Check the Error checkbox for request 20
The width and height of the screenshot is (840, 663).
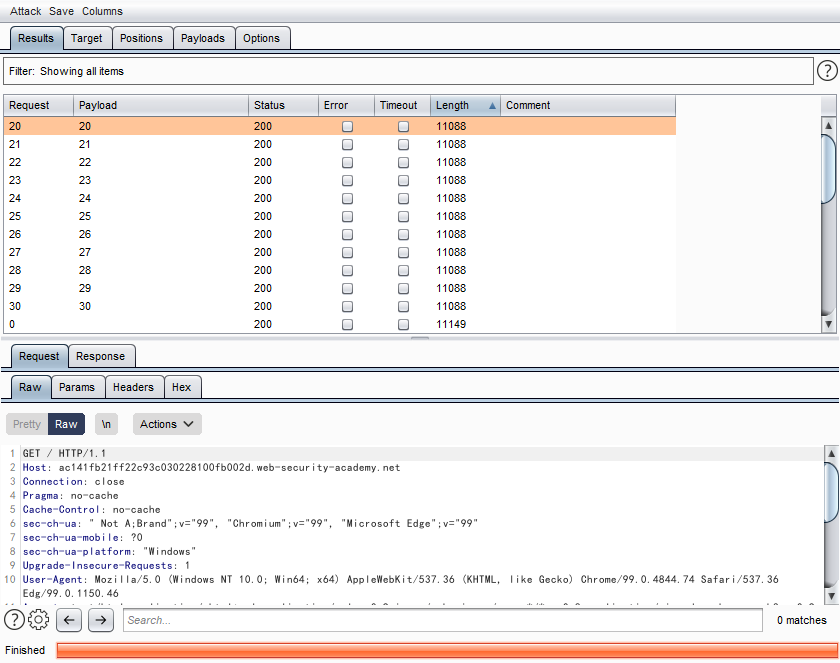[347, 126]
